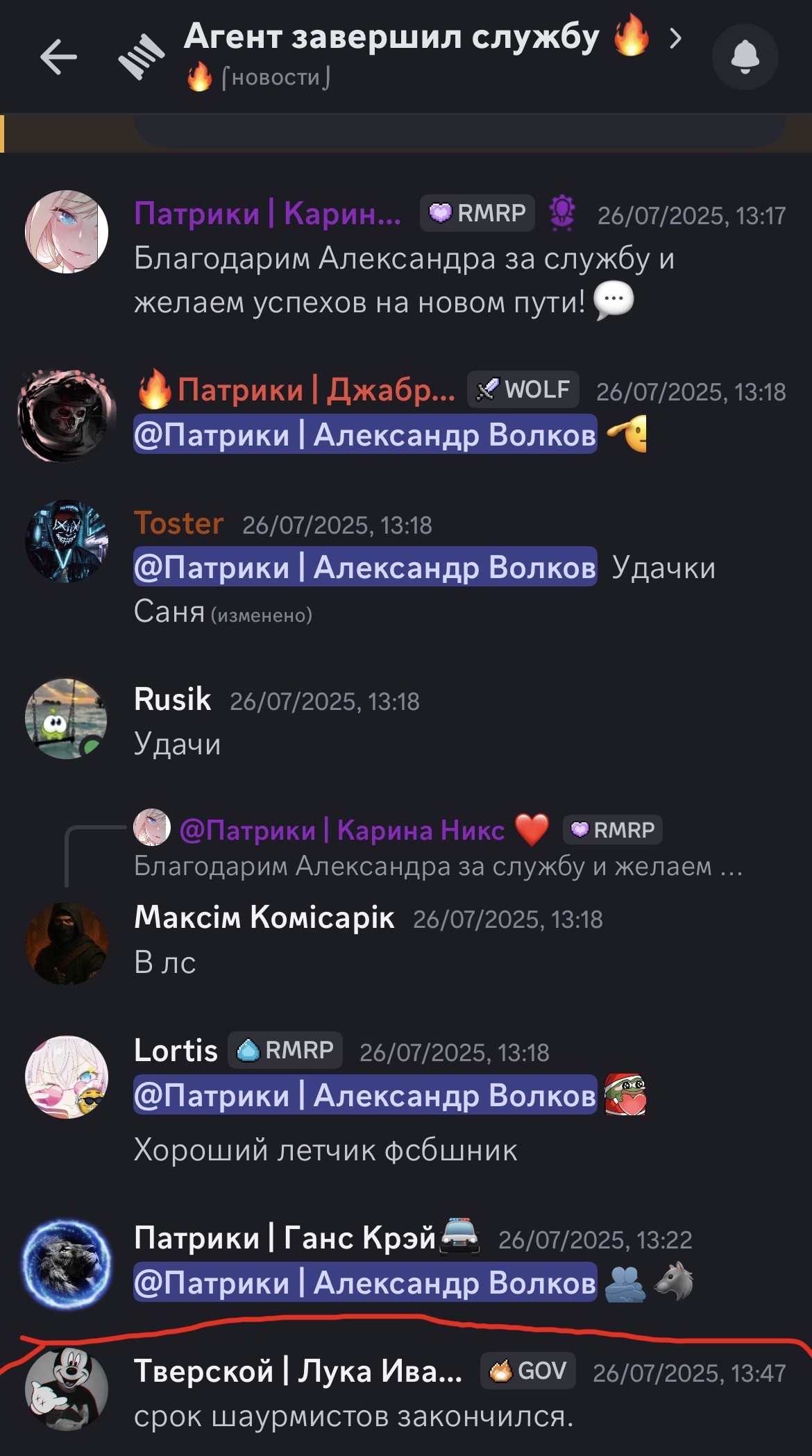This screenshot has height=1456, width=812.
Task: Tap the Pepe heart emoji in Lortis's message
Action: click(x=625, y=1095)
